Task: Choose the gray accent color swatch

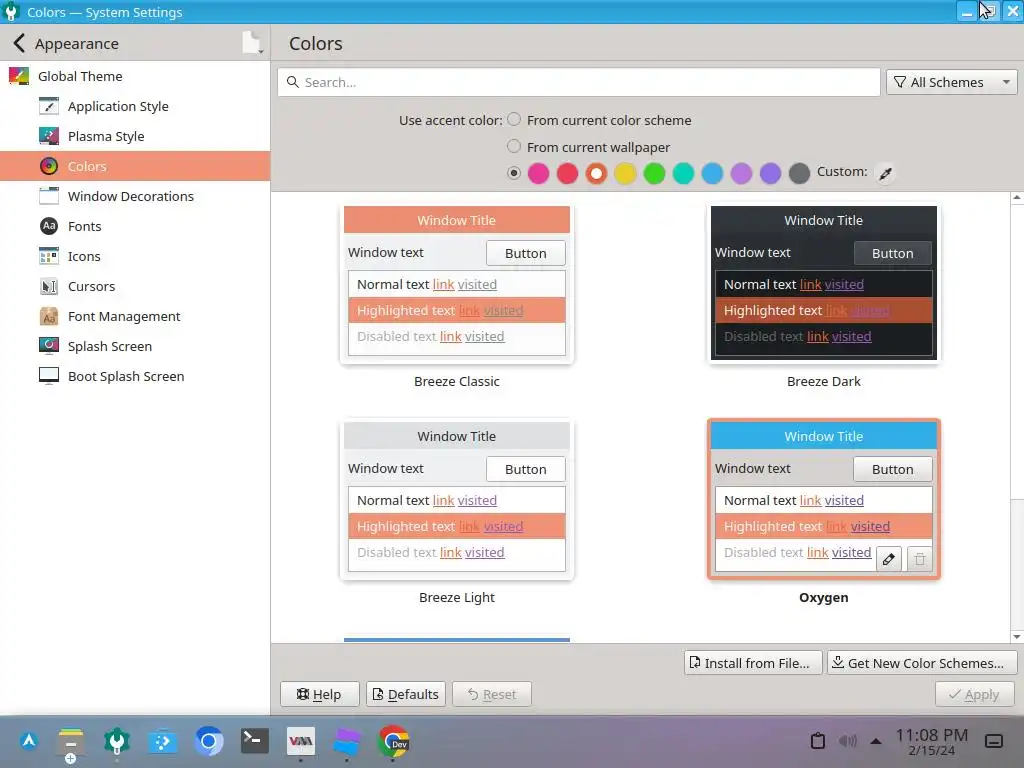Action: (799, 174)
